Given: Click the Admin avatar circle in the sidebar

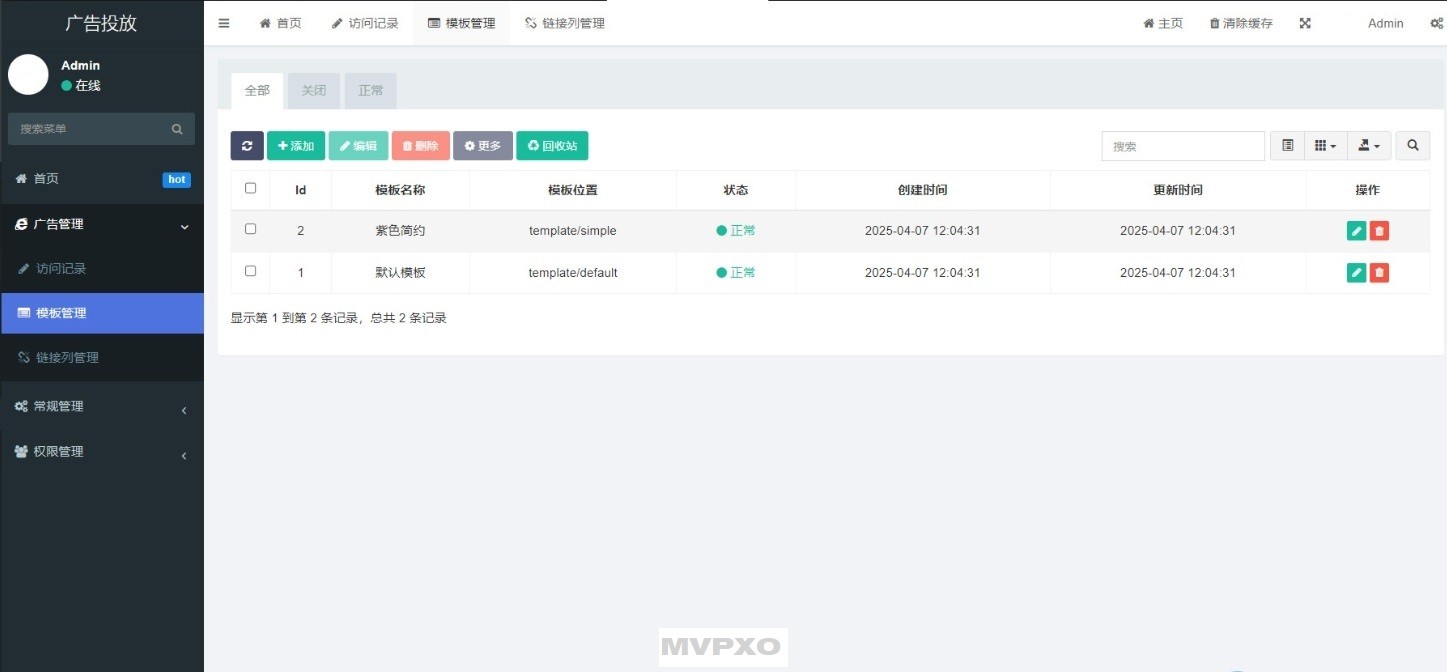Looking at the screenshot, I should [28, 75].
